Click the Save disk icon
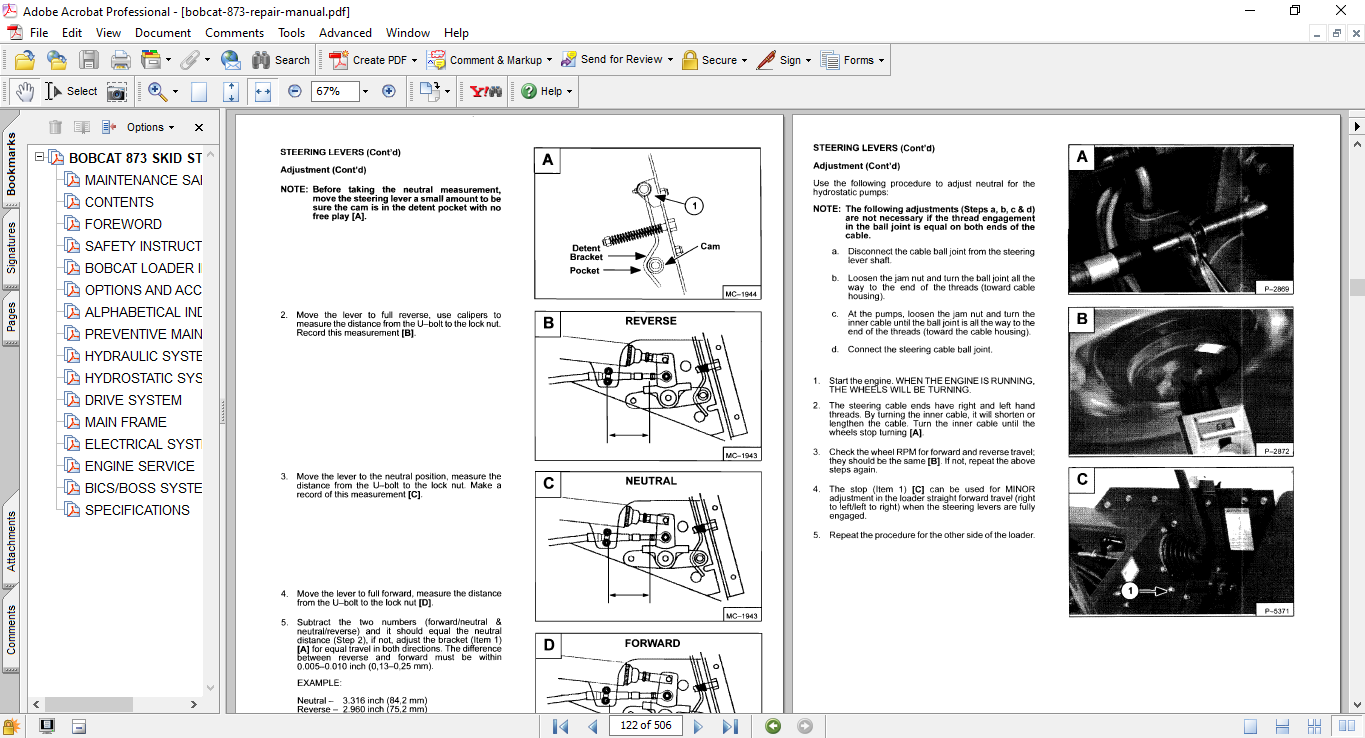 coord(88,60)
